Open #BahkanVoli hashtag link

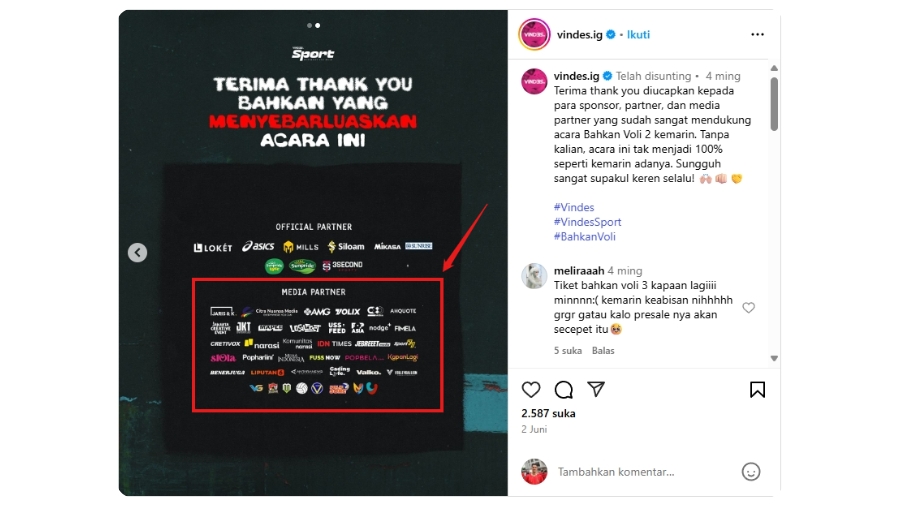pyautogui.click(x=584, y=236)
